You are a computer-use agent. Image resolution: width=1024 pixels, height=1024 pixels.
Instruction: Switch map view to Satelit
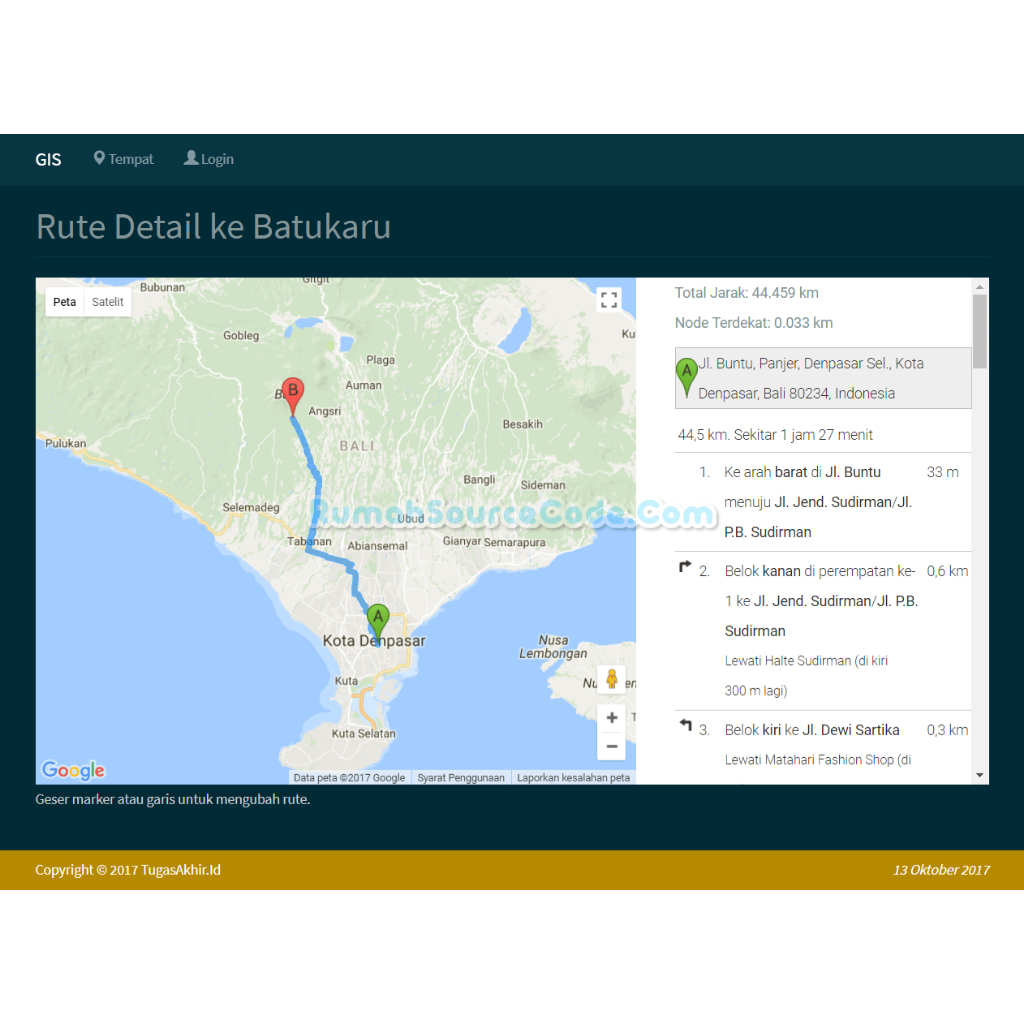point(107,301)
